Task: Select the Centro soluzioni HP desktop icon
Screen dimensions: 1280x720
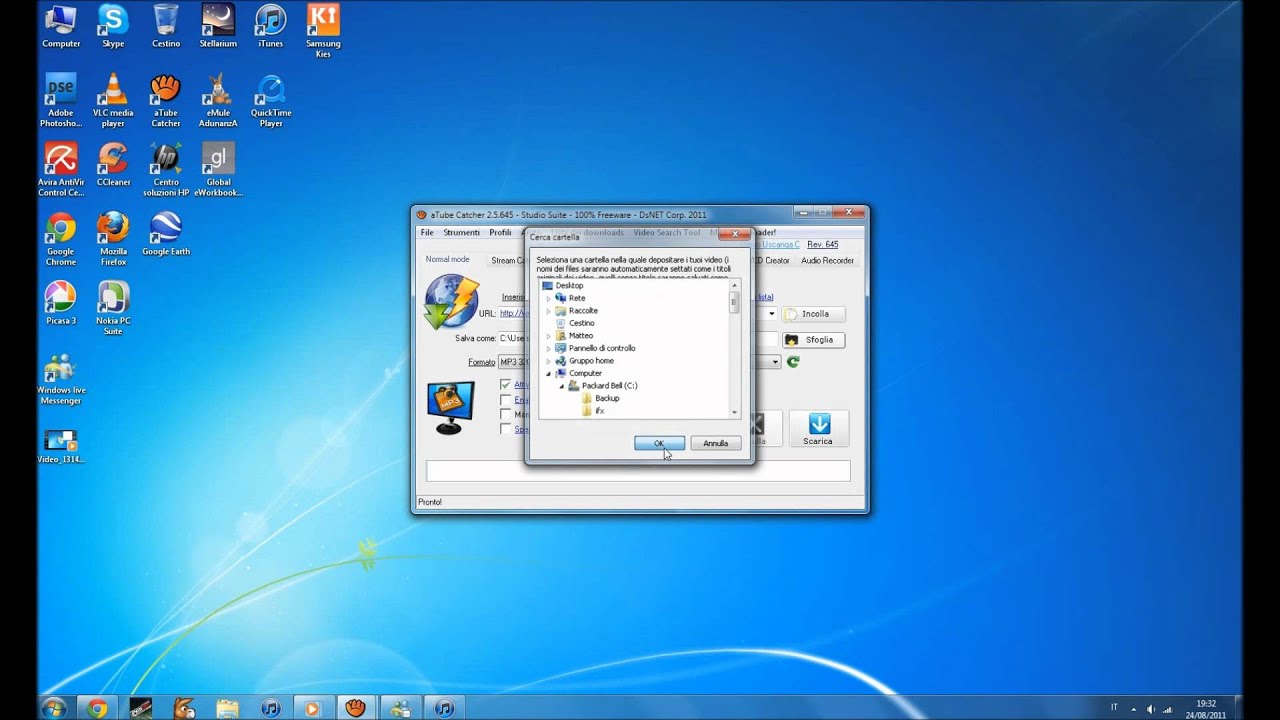Action: coord(166,170)
